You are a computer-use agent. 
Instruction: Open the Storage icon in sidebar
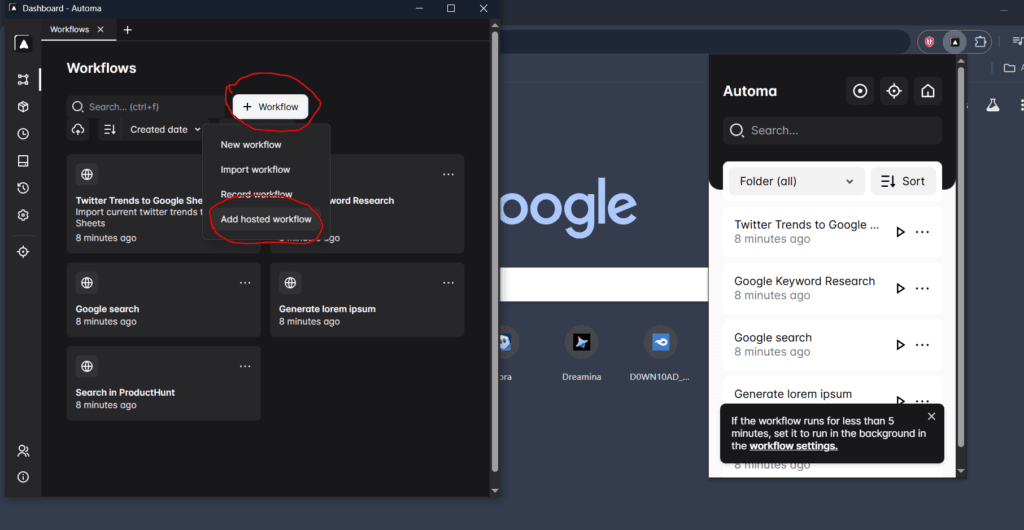23,161
